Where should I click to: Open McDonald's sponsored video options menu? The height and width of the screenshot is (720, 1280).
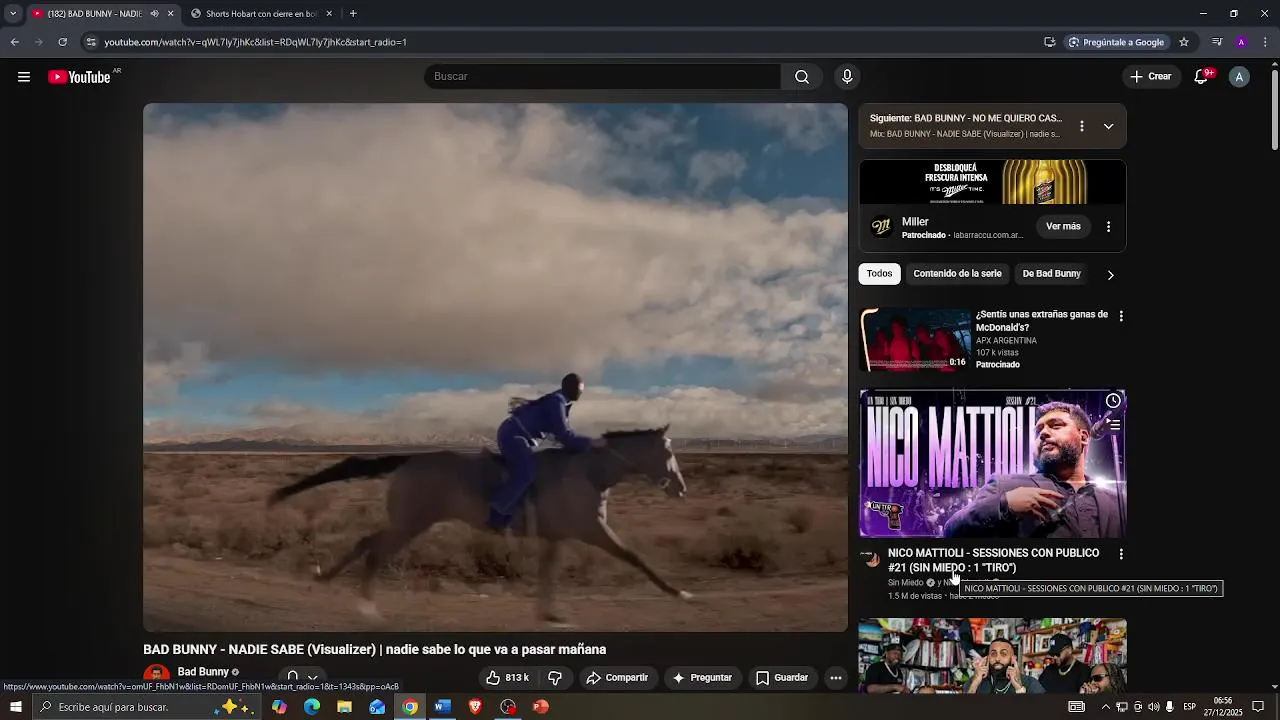[1121, 316]
